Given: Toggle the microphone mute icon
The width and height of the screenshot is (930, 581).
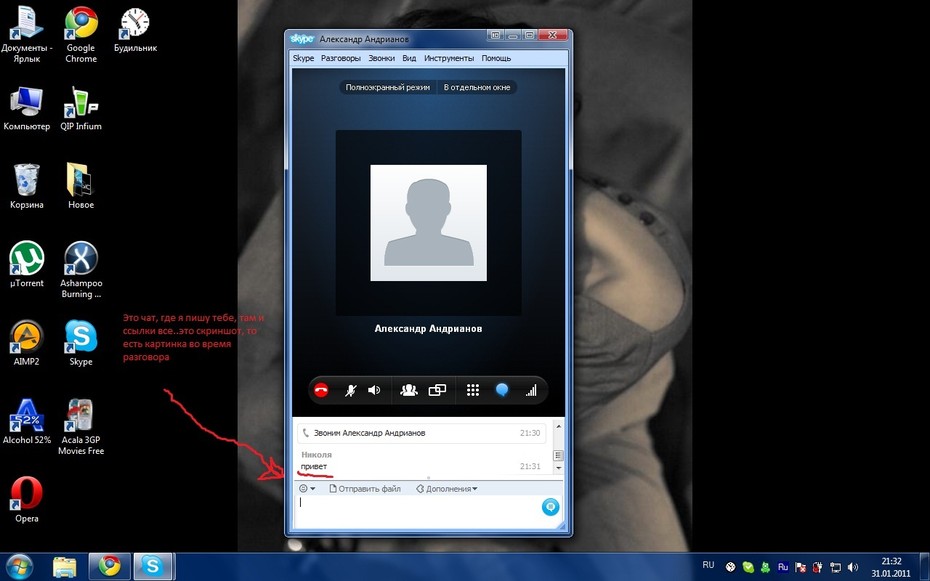Looking at the screenshot, I should tap(351, 390).
